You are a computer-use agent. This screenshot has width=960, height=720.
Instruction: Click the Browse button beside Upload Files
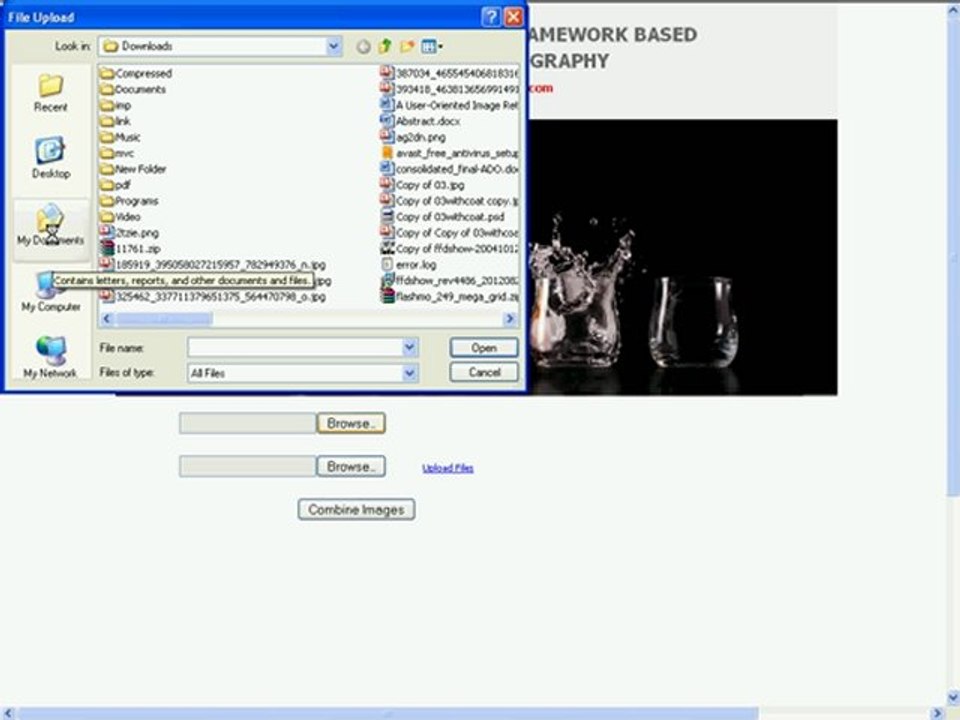tap(351, 467)
